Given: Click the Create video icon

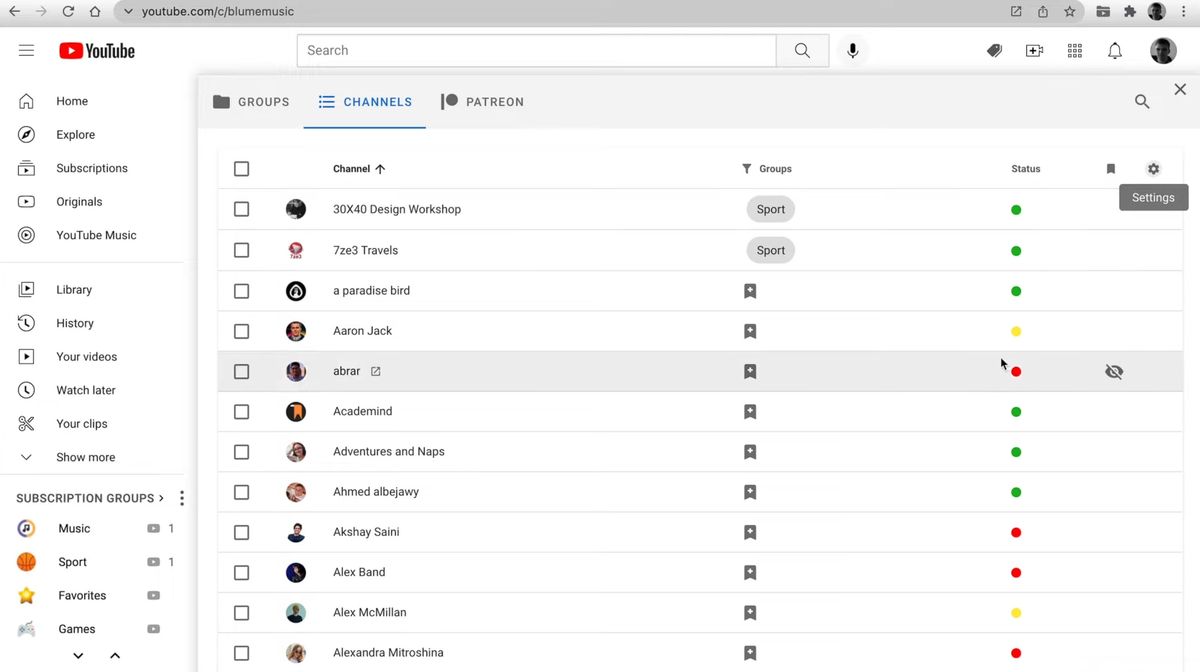Looking at the screenshot, I should tap(1035, 51).
